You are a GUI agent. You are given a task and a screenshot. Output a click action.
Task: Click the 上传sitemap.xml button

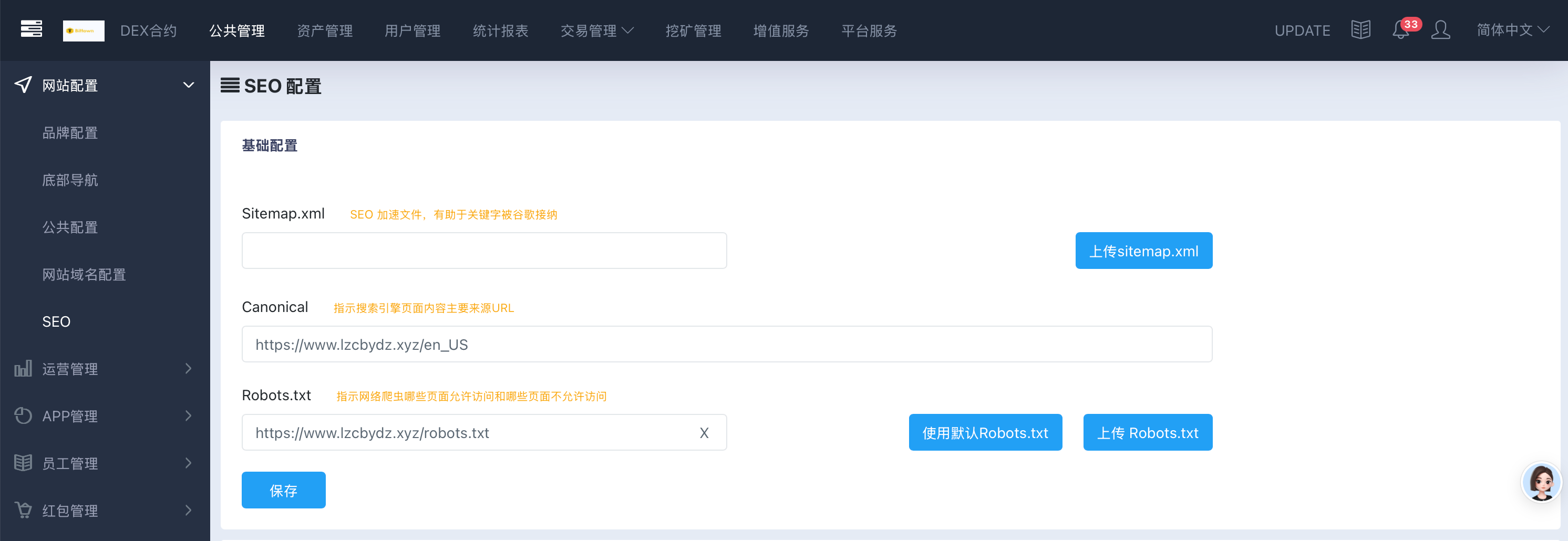1144,250
